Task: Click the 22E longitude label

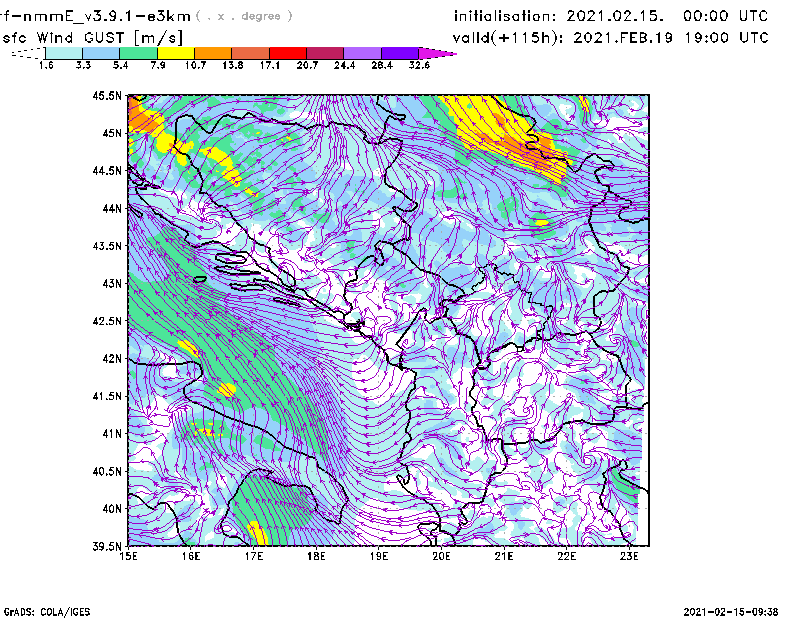Action: [566, 556]
